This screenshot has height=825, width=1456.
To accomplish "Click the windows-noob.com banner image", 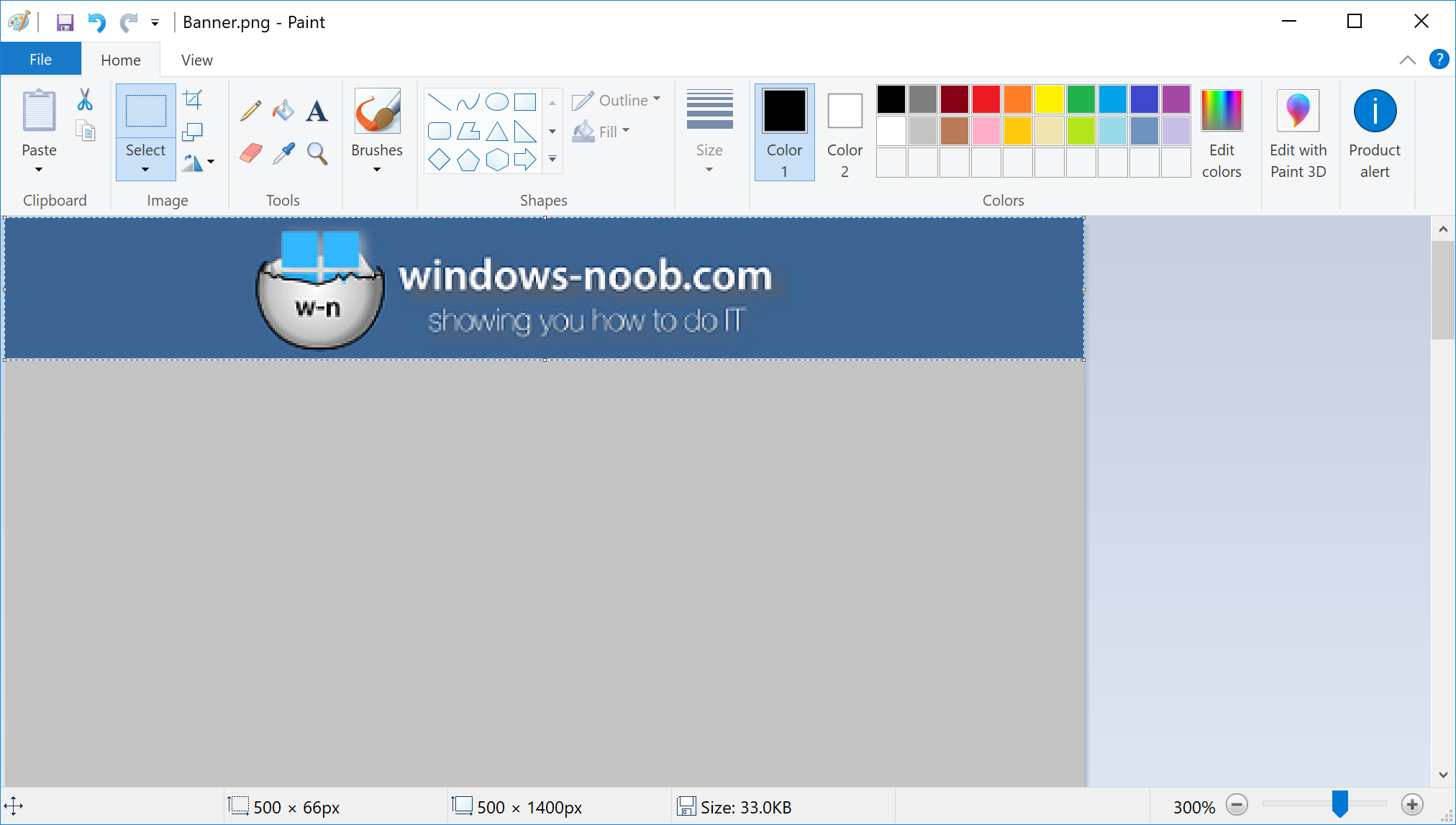I will 545,288.
